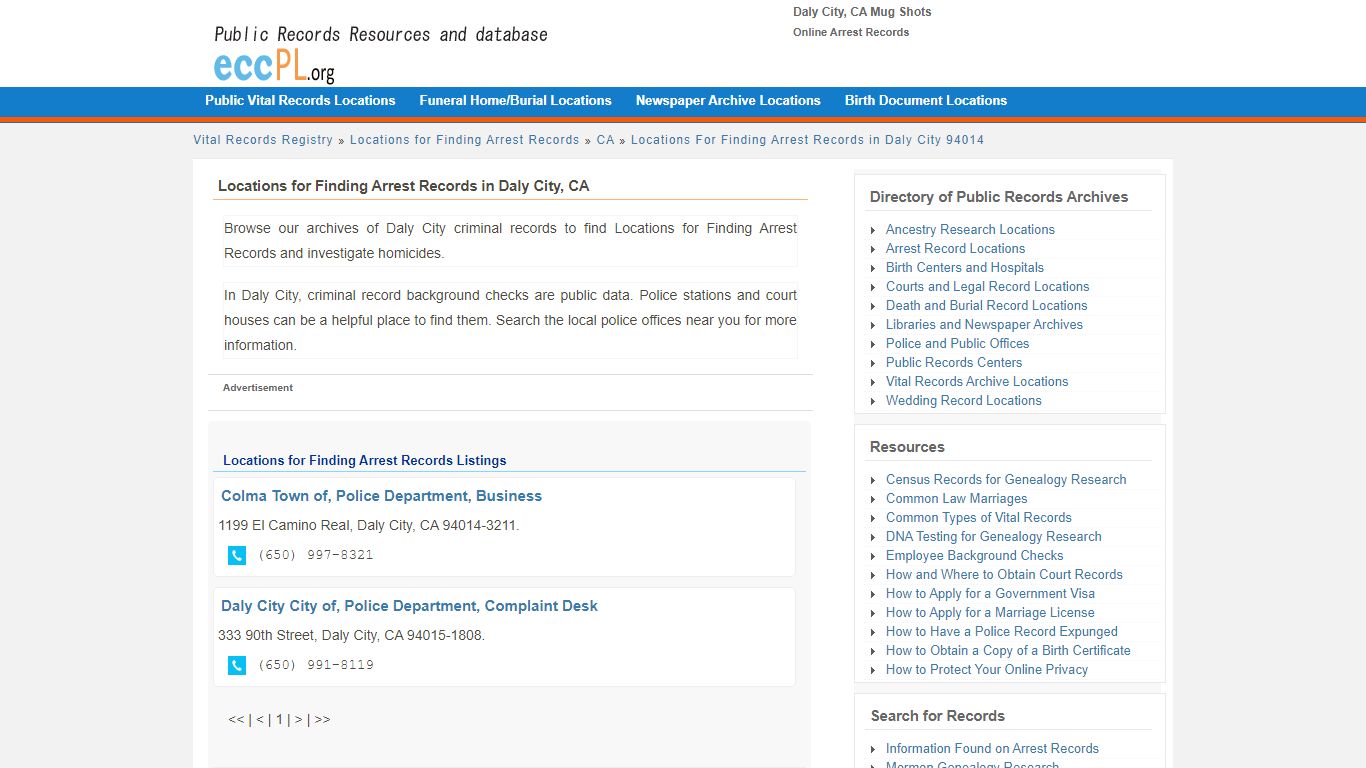Open Police and Public Offices
This screenshot has height=768, width=1366.
tap(957, 343)
